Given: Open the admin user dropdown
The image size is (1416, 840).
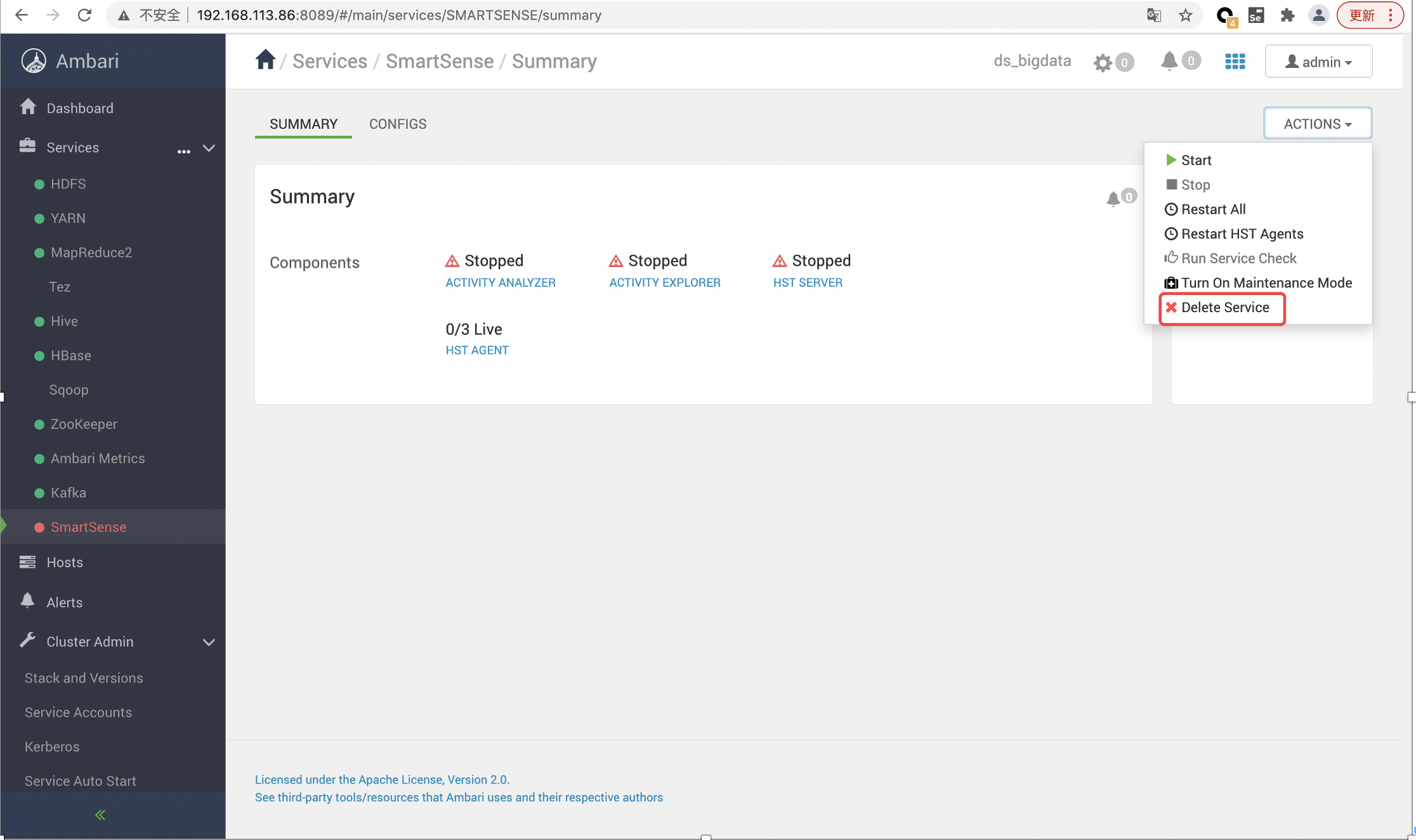Looking at the screenshot, I should click(1318, 62).
